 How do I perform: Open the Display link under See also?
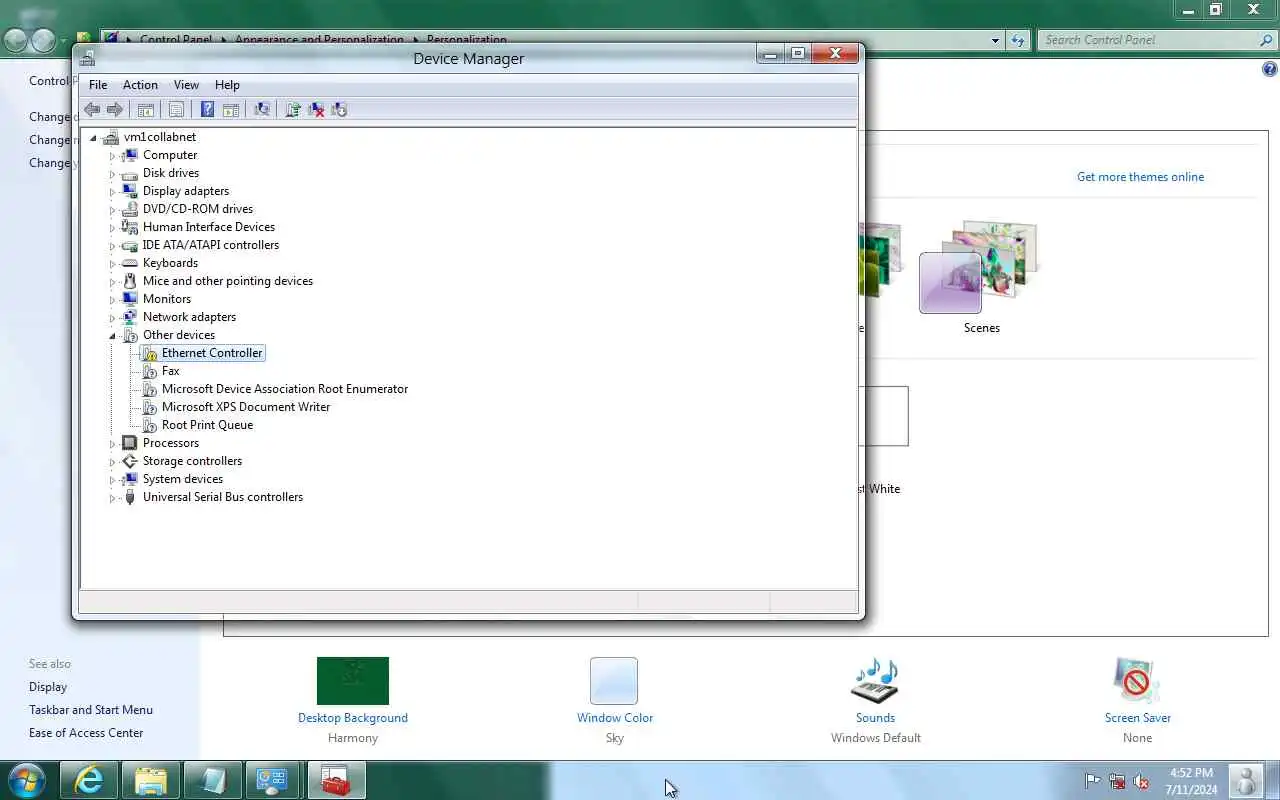48,687
